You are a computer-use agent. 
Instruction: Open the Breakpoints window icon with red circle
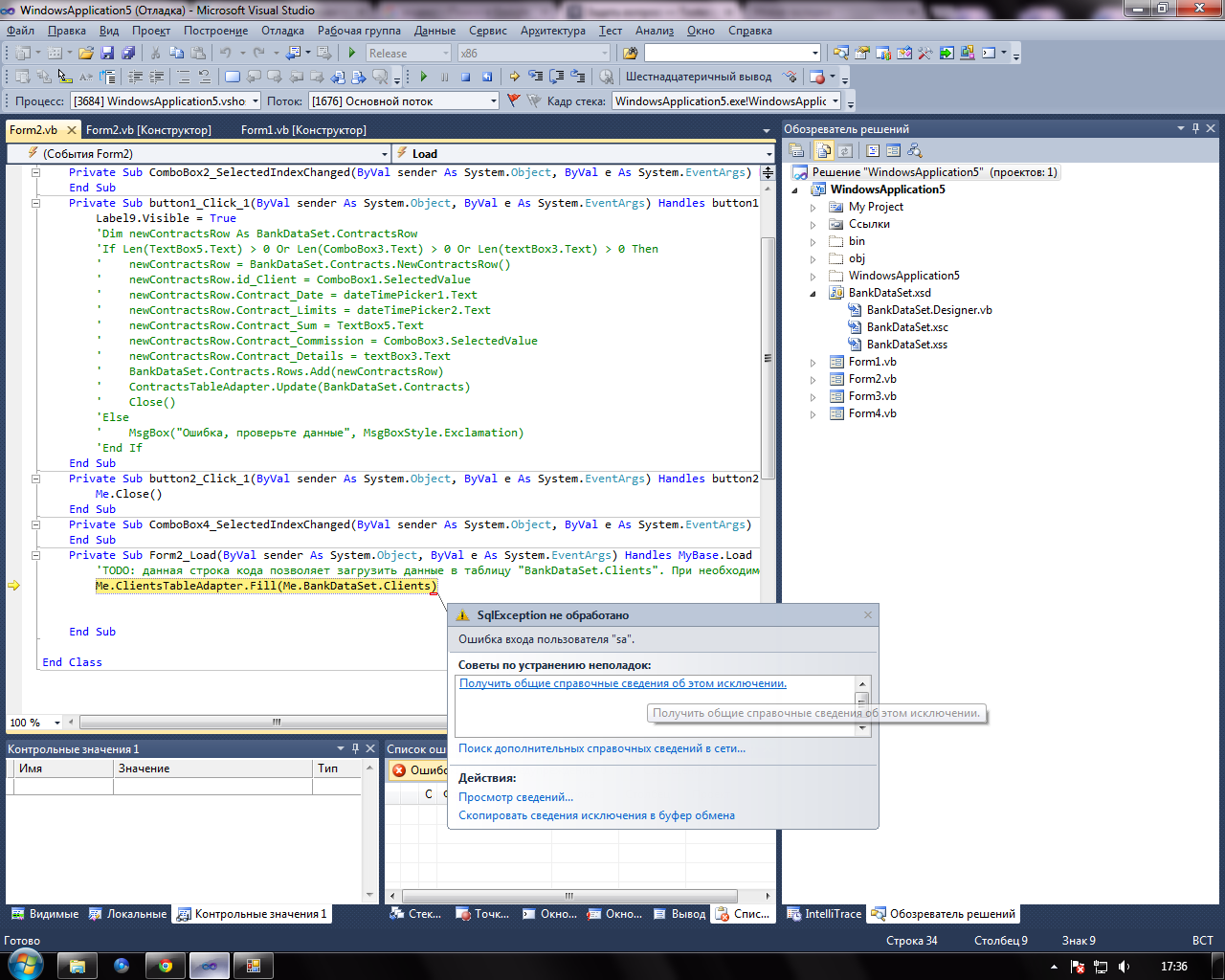(x=817, y=77)
